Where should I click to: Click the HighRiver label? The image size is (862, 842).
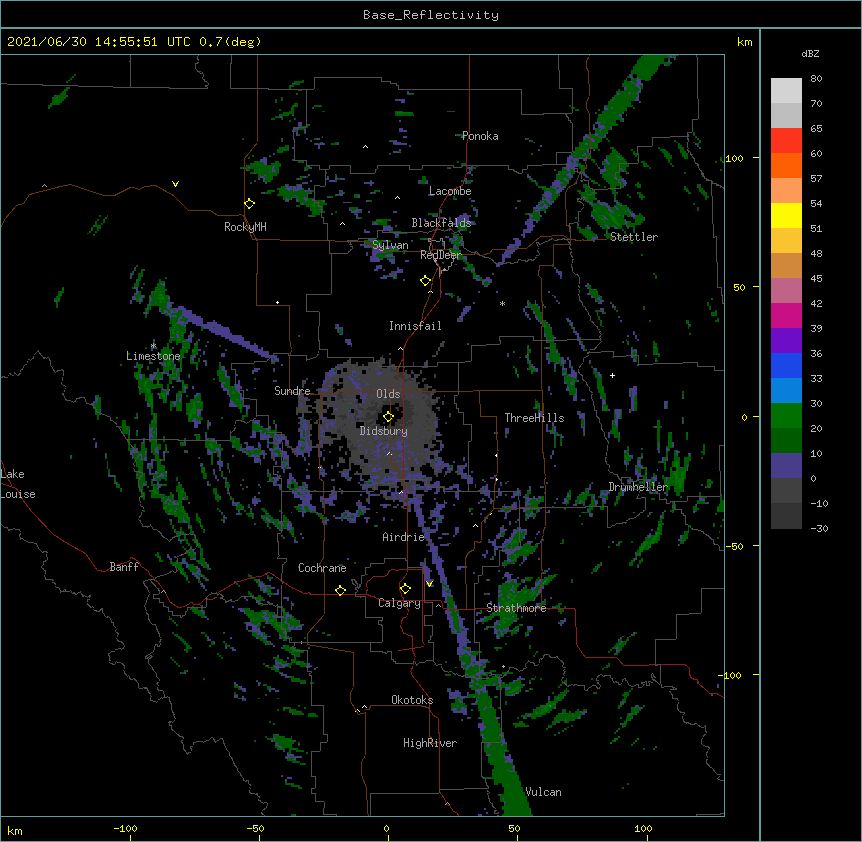coord(430,743)
